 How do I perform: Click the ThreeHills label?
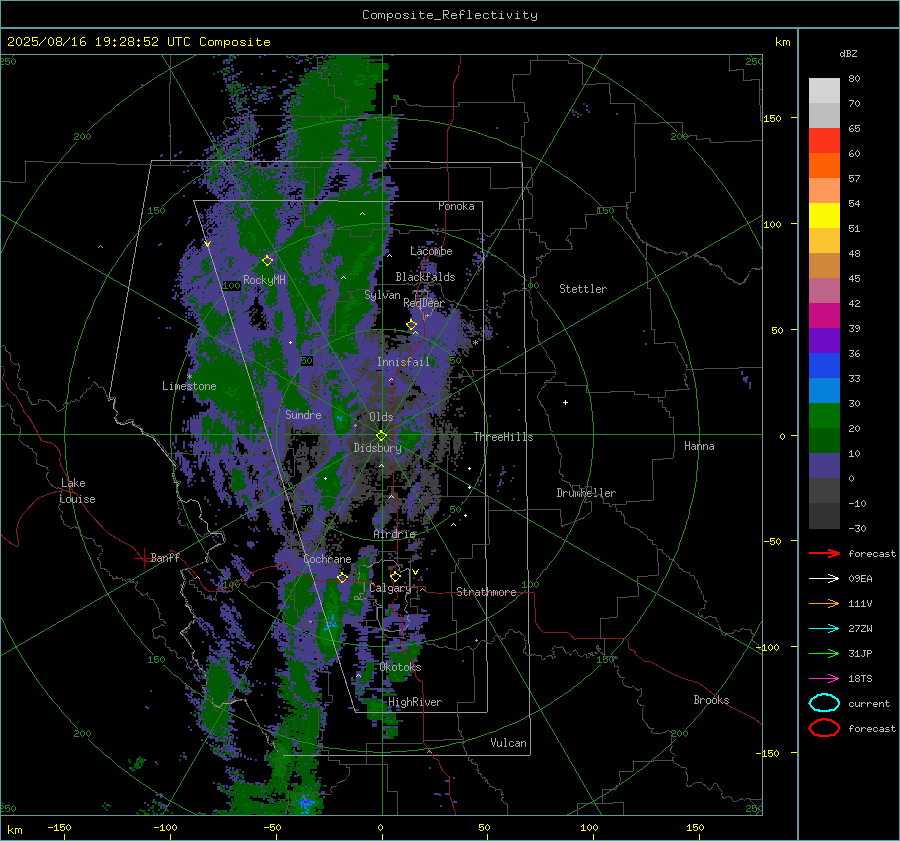coord(503,437)
